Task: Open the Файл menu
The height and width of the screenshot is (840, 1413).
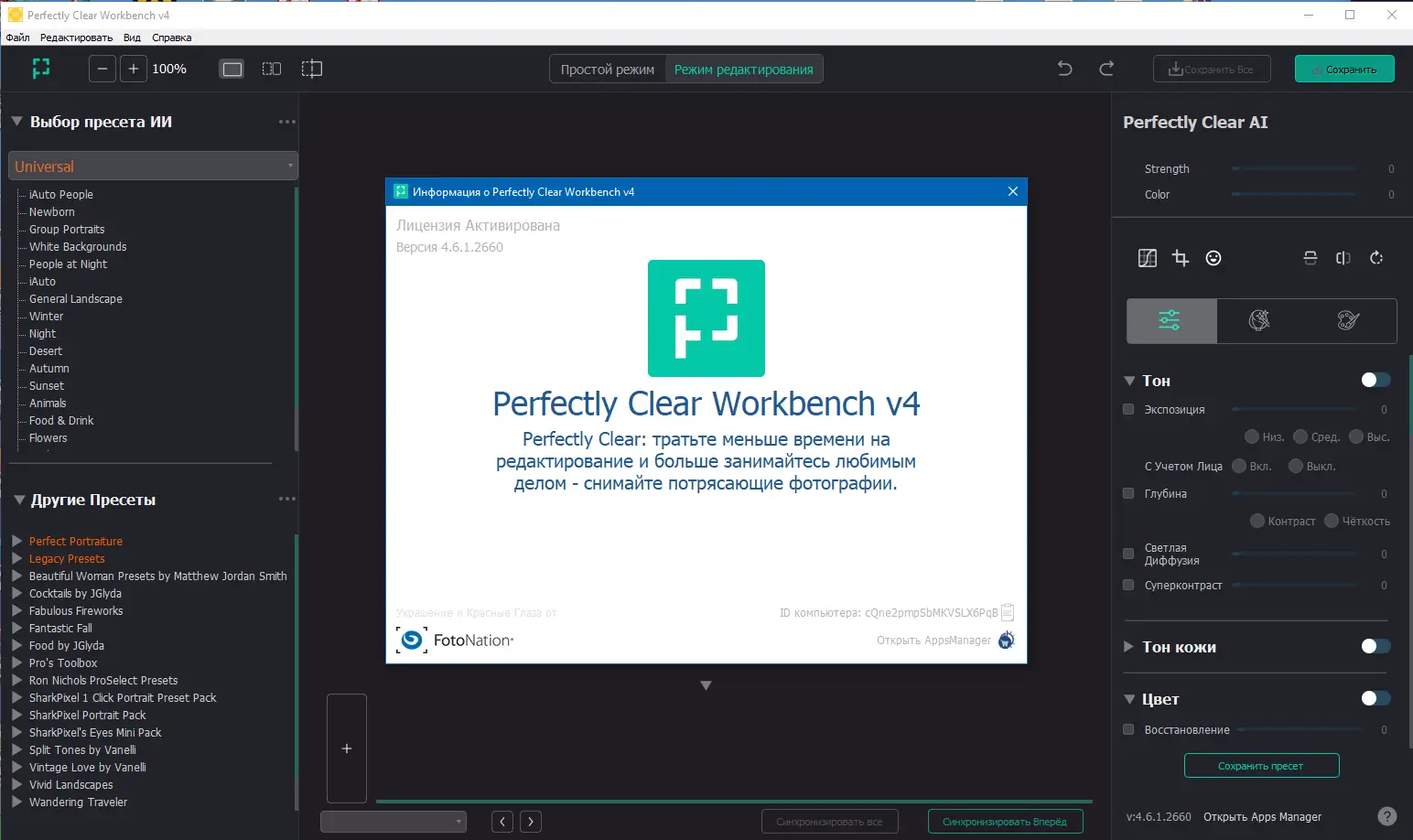Action: (x=17, y=38)
